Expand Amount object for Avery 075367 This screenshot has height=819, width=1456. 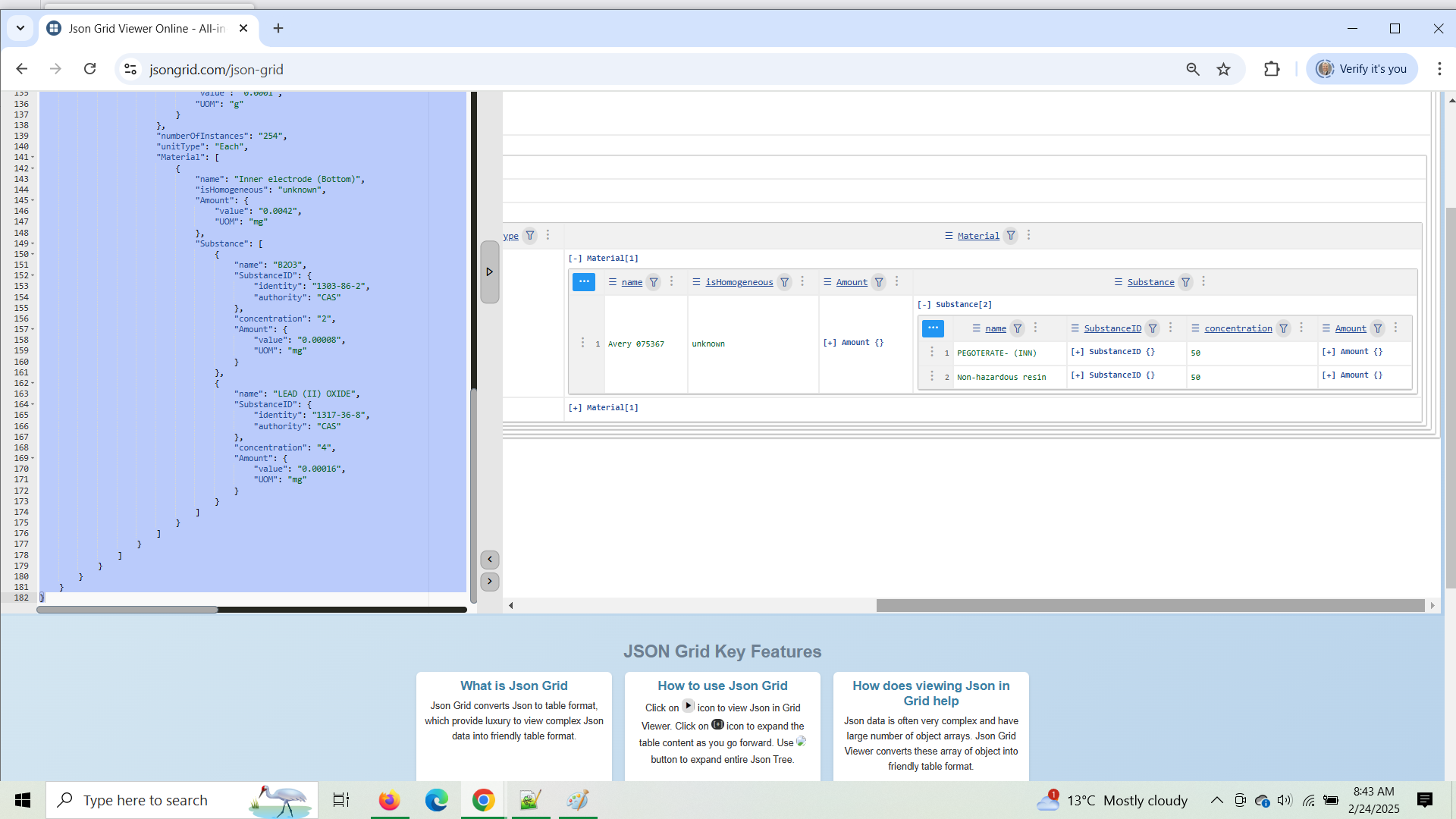(830, 343)
